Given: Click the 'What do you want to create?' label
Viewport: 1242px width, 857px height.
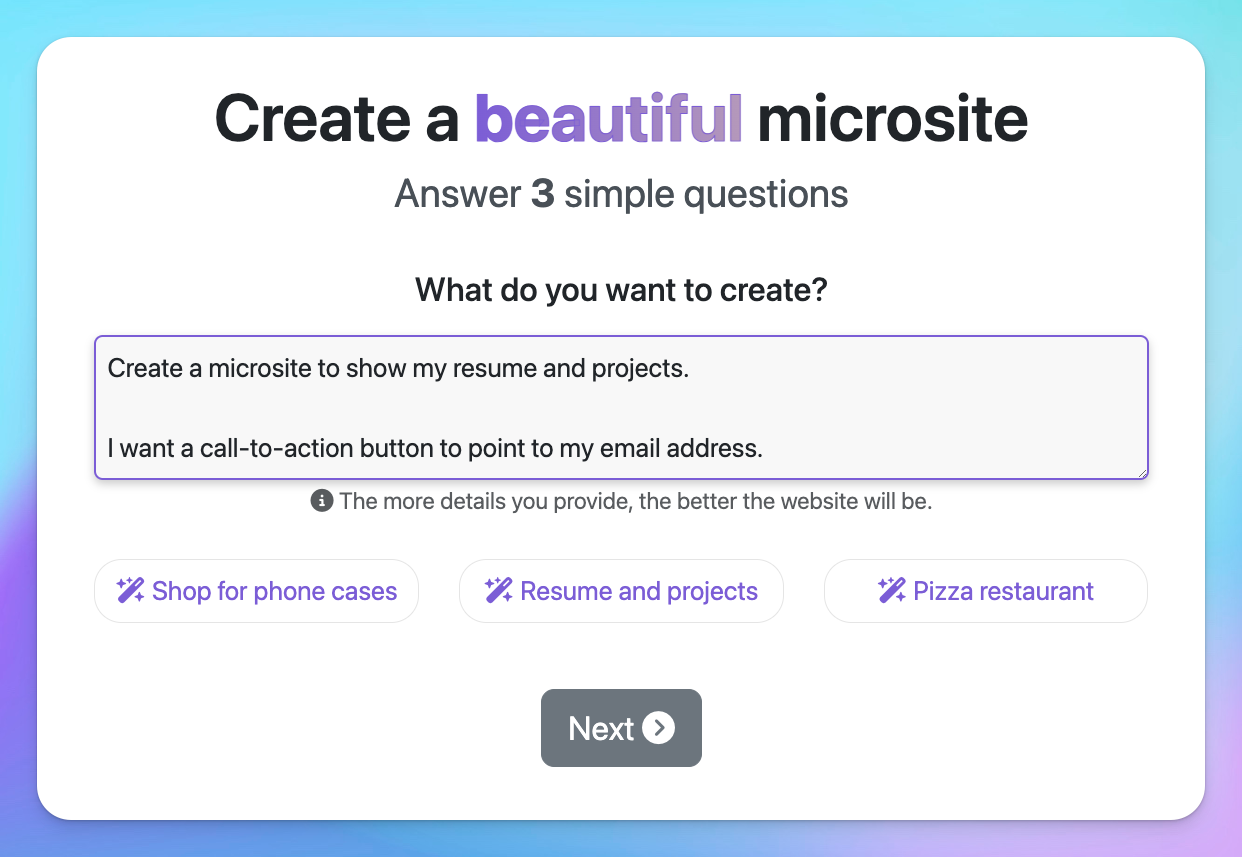Looking at the screenshot, I should (x=621, y=291).
